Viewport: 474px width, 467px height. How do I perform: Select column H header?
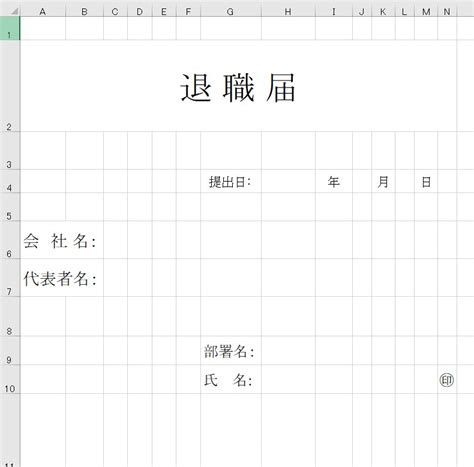(x=288, y=12)
